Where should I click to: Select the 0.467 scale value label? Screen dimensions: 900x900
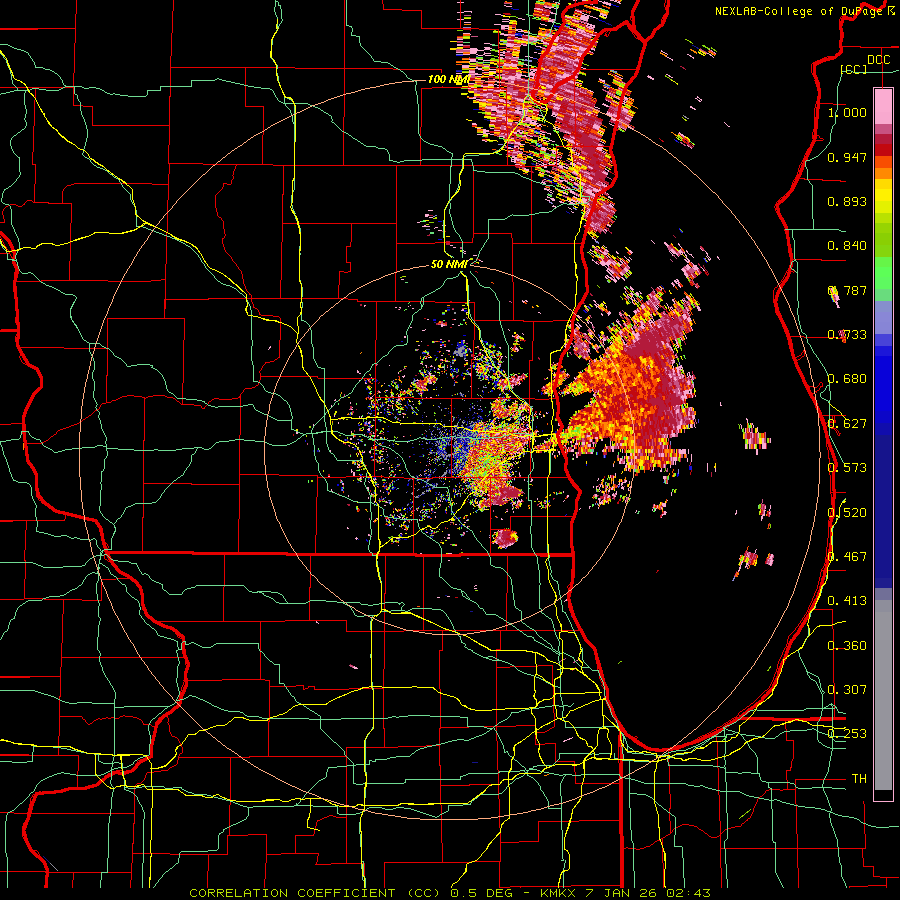point(847,557)
